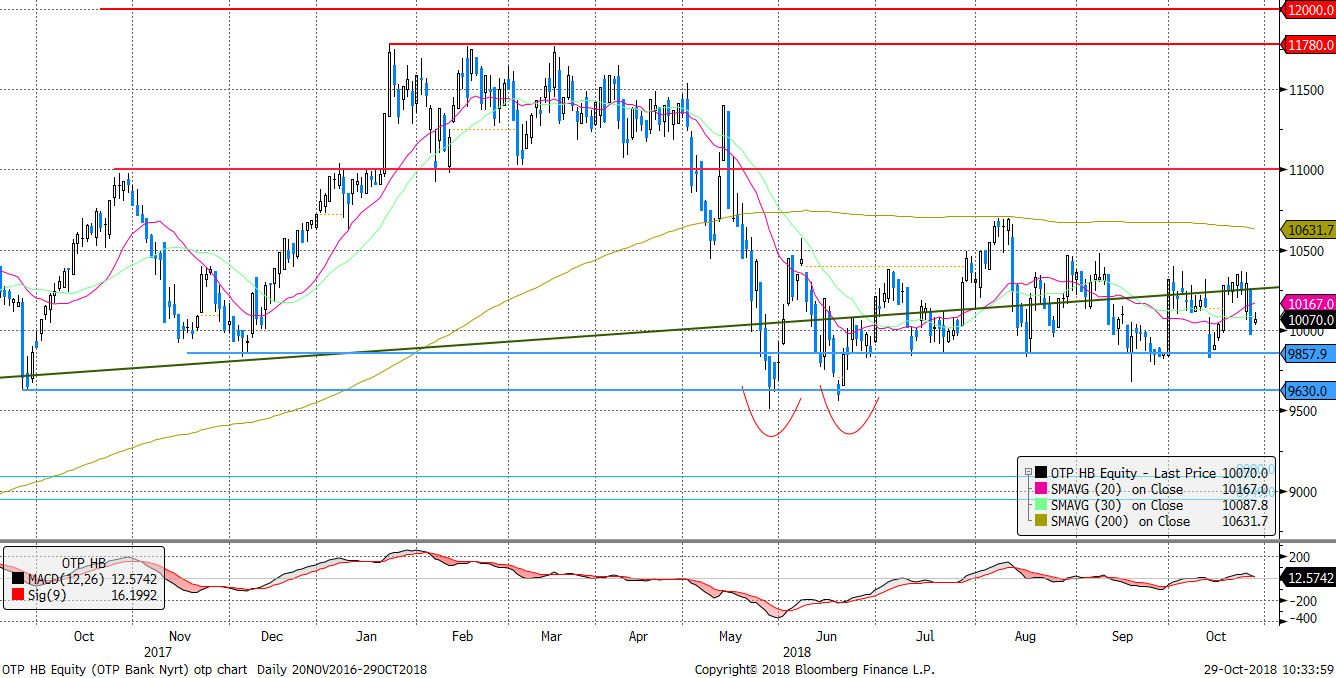This screenshot has height=678, width=1336.
Task: Click the 'Jun' month label on the time axis
Action: point(827,635)
